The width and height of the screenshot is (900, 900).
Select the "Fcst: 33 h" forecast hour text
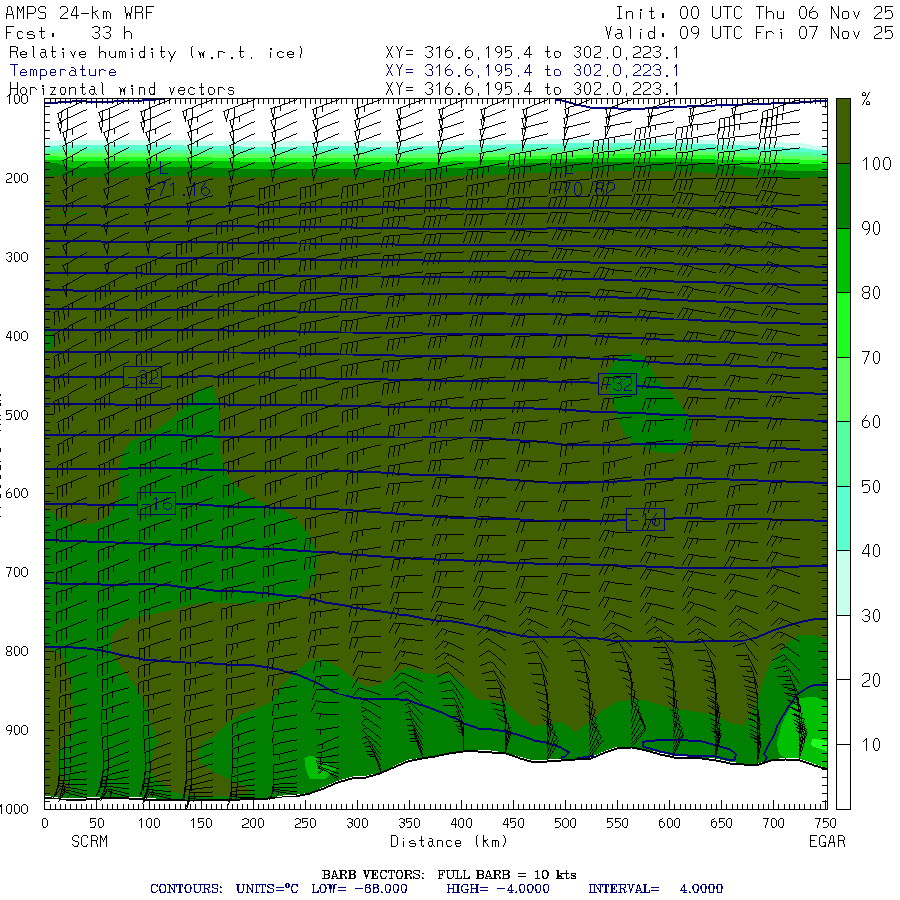click(x=69, y=33)
